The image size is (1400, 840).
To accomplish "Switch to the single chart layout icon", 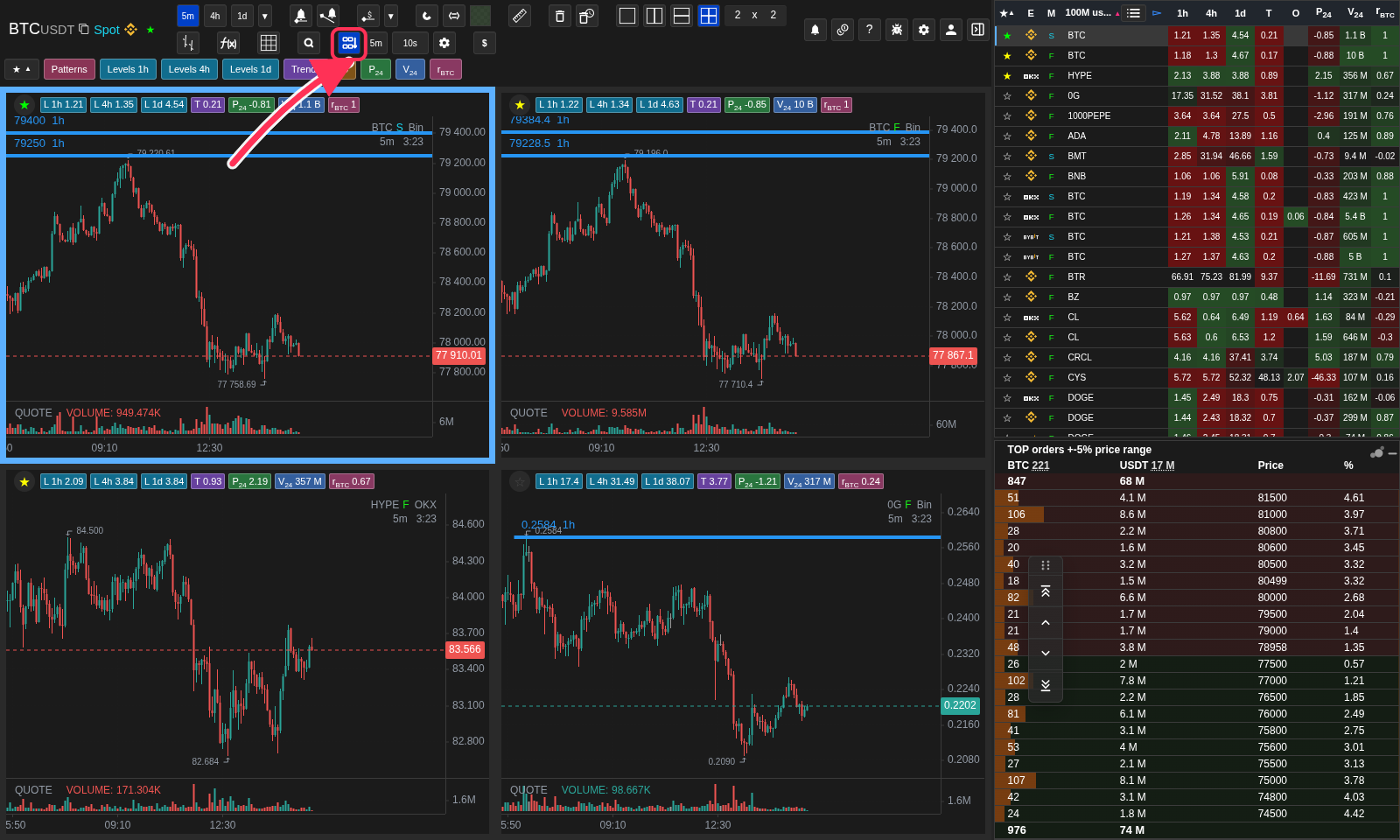I will coord(627,16).
